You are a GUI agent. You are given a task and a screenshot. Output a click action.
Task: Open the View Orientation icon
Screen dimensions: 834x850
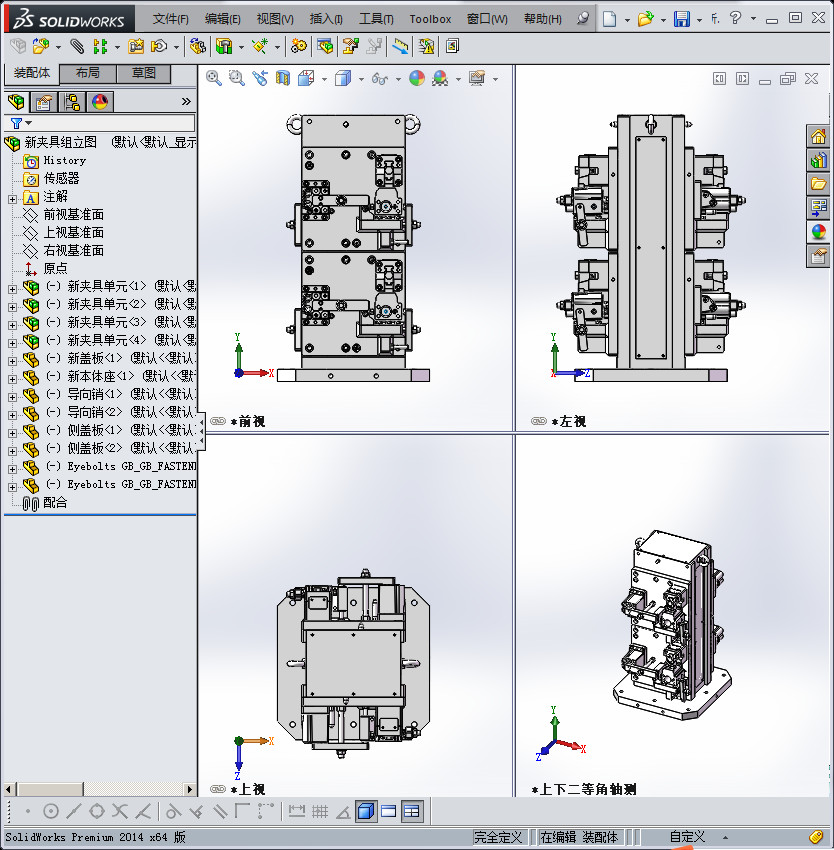point(306,79)
